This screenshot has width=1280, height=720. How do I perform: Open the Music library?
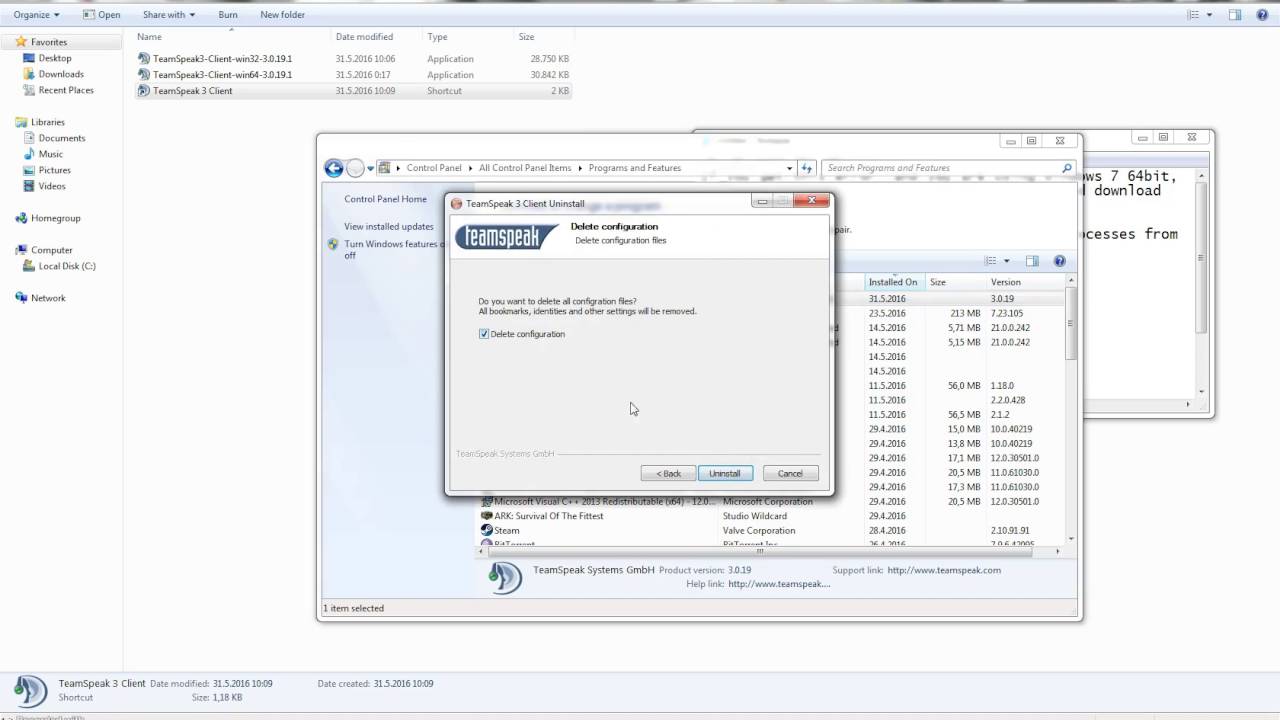click(51, 154)
